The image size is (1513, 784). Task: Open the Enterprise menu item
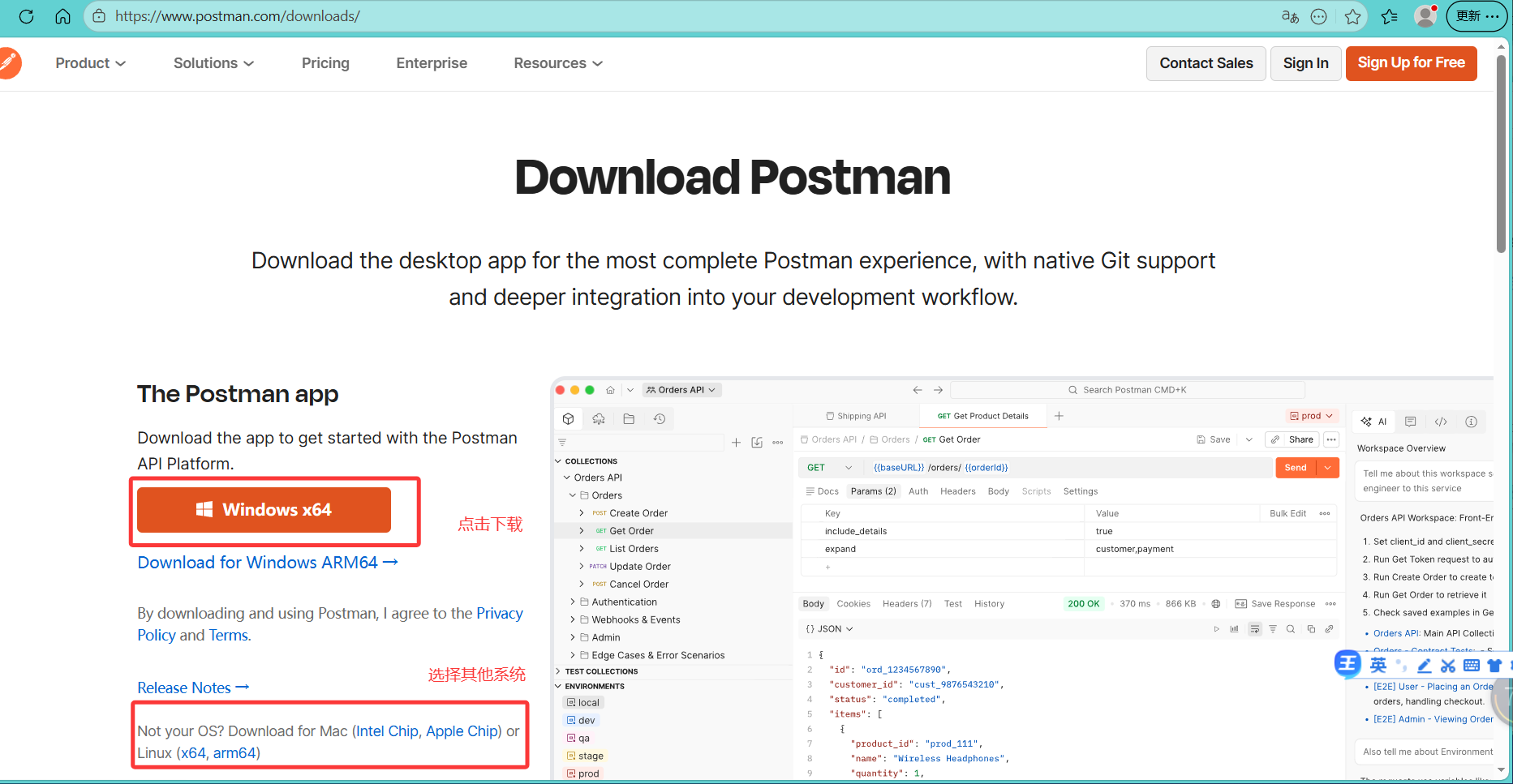(432, 63)
